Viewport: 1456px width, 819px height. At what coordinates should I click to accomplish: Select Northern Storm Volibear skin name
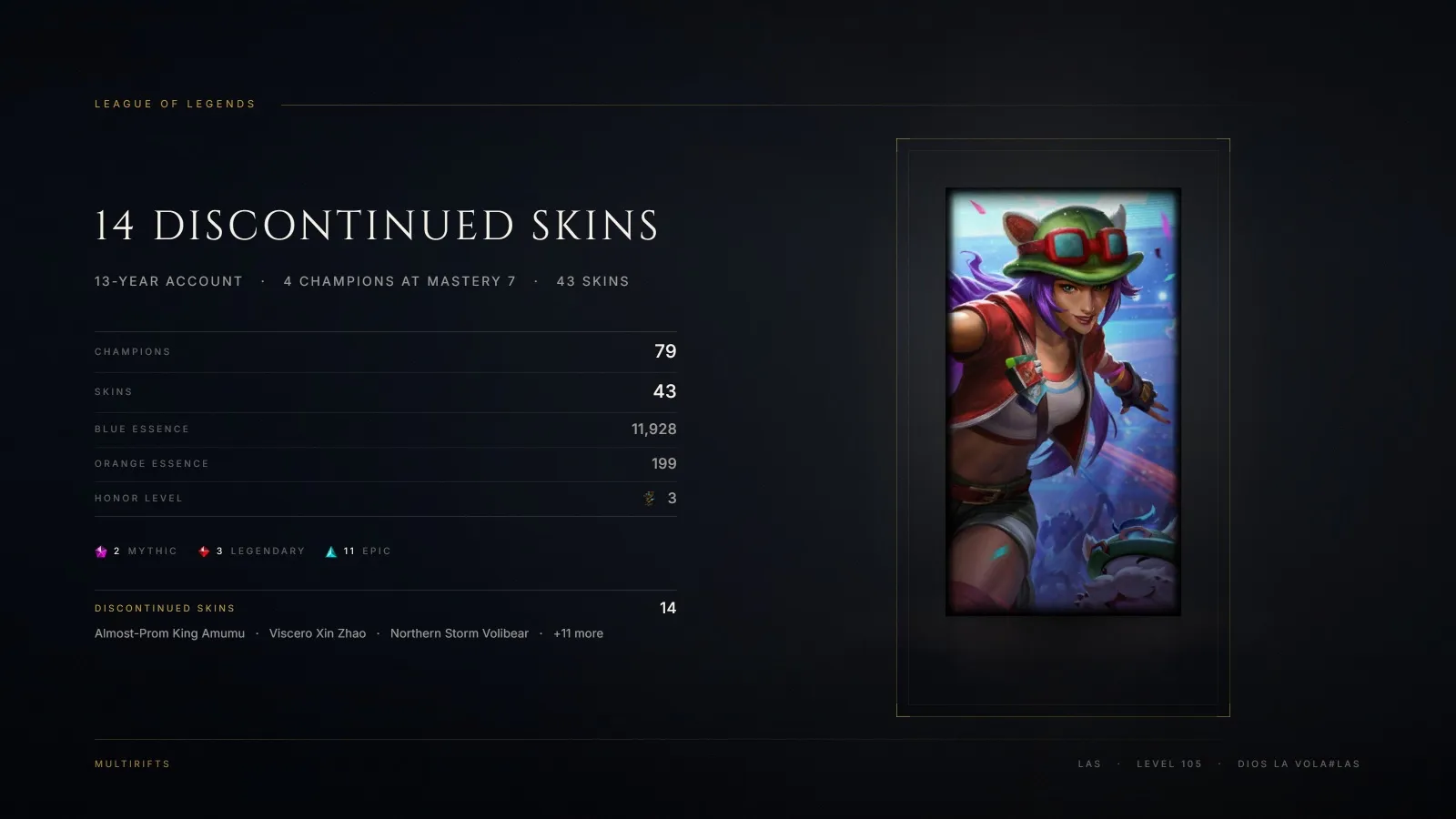[460, 633]
